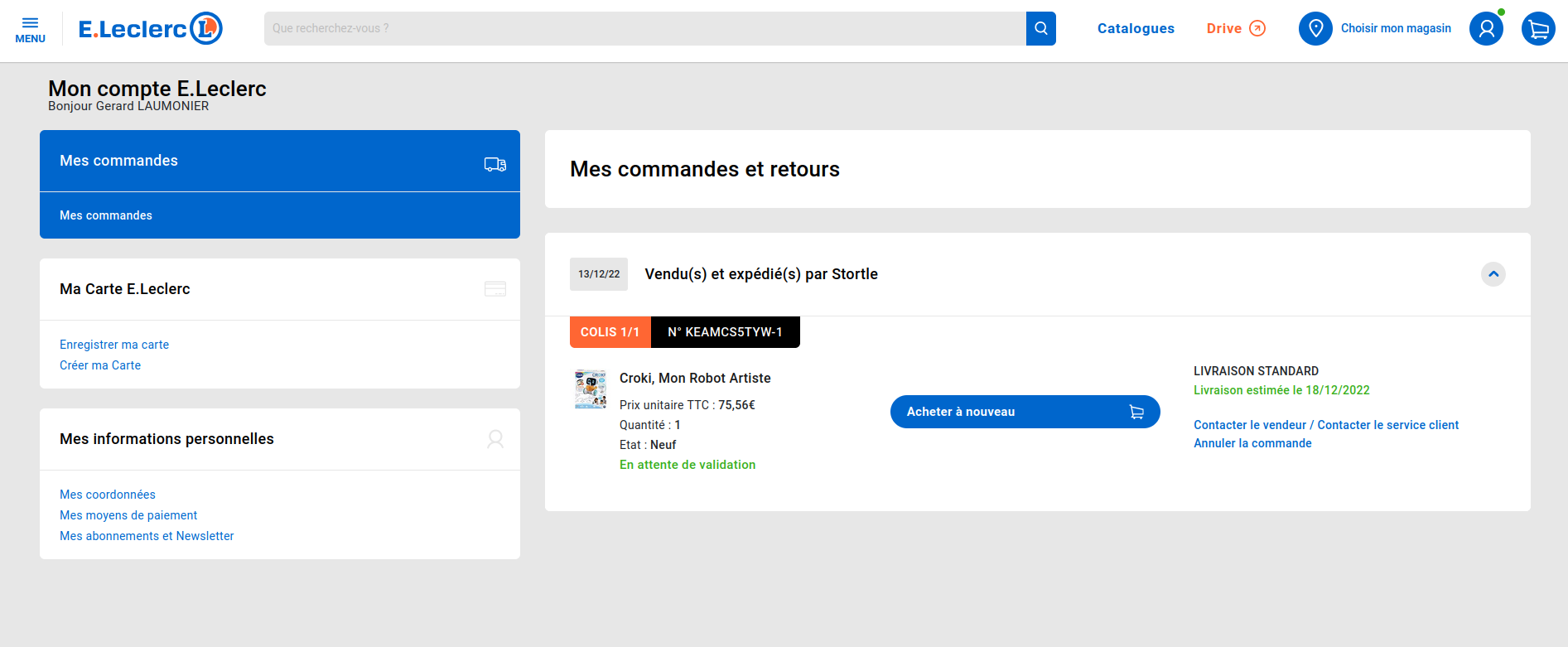1568x647 pixels.
Task: Click the Drive arrow icon
Action: tap(1257, 29)
